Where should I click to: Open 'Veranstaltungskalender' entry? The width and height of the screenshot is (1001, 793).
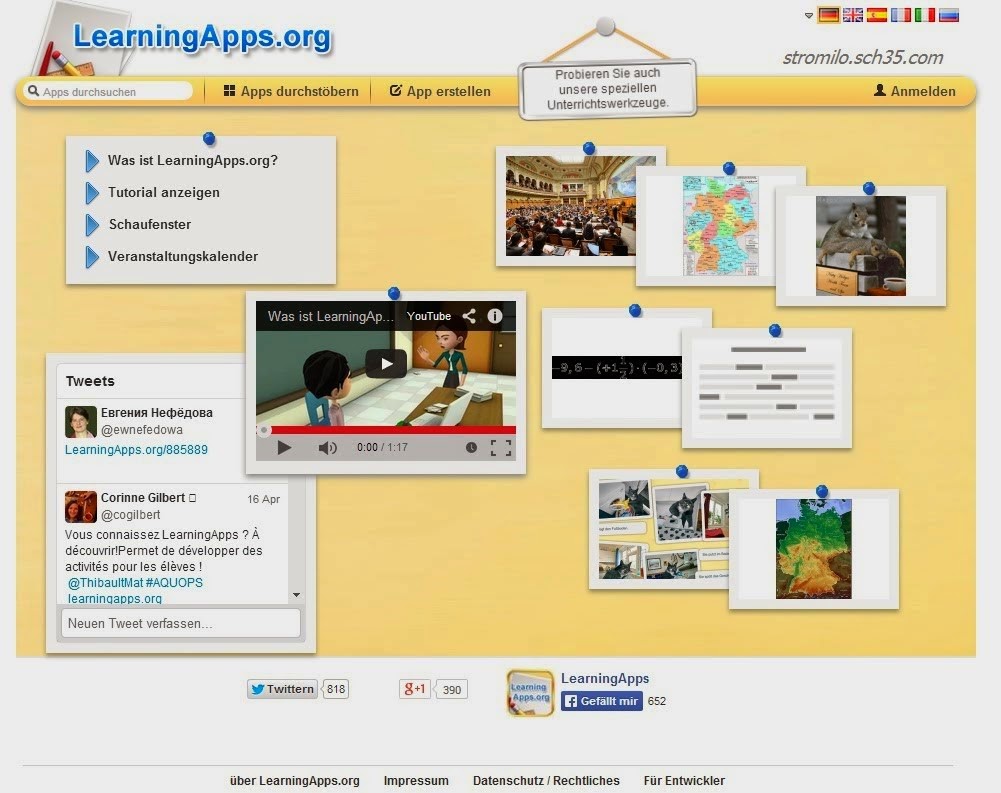[x=183, y=256]
